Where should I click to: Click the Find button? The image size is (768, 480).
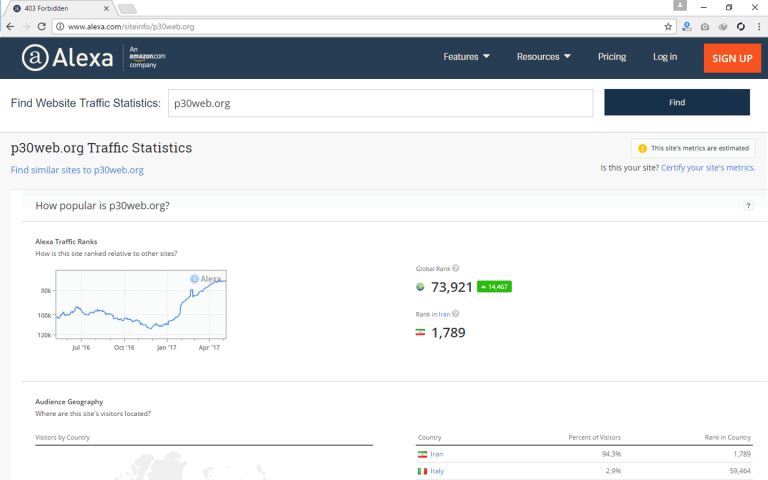(677, 102)
